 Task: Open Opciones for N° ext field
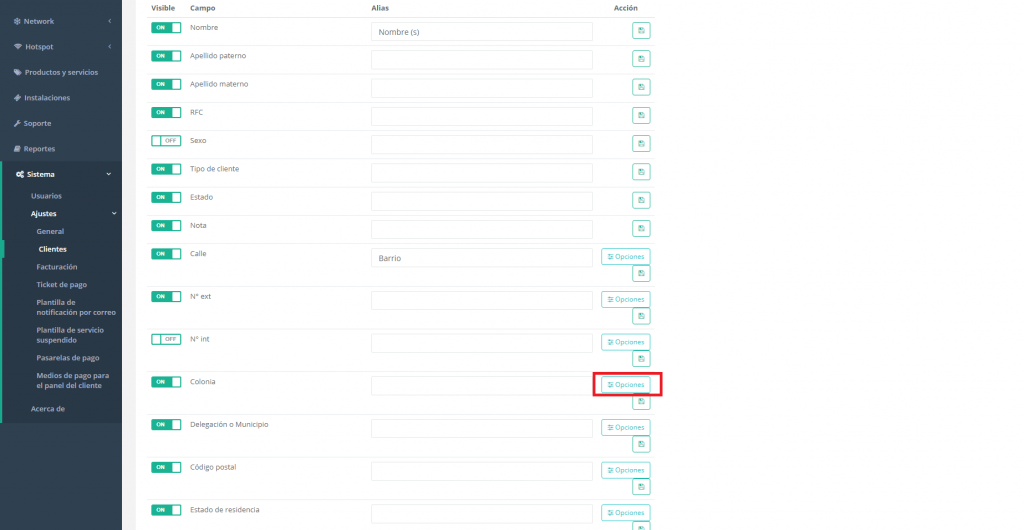pyautogui.click(x=626, y=299)
